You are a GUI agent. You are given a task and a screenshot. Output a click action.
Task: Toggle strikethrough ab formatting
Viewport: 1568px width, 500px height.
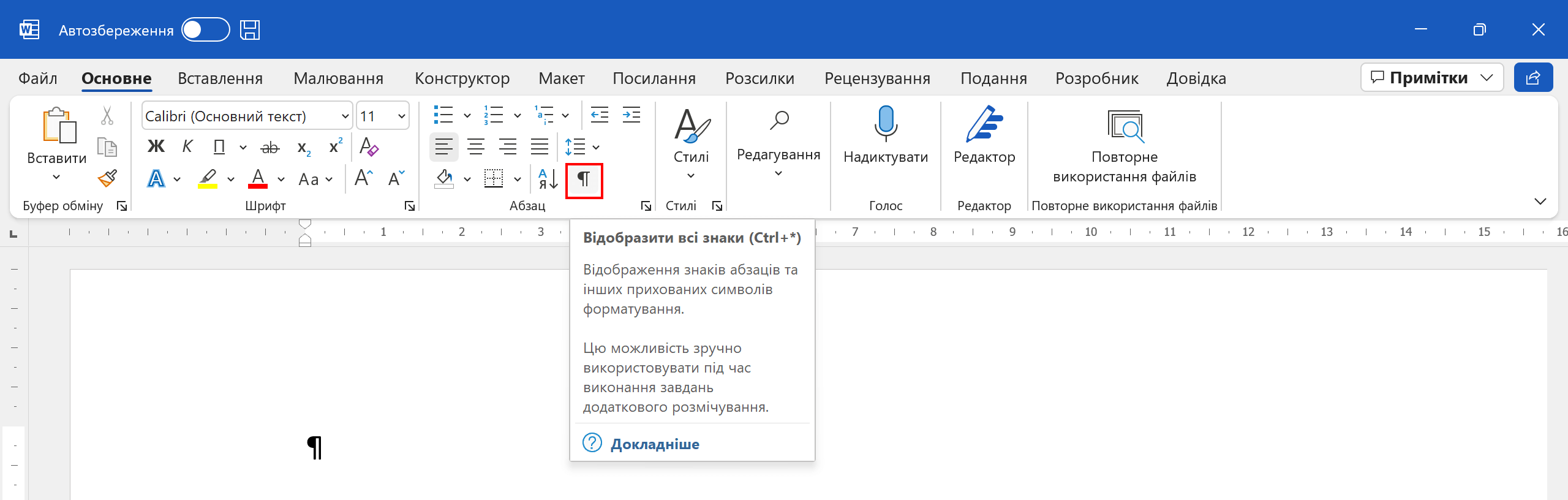click(x=270, y=146)
